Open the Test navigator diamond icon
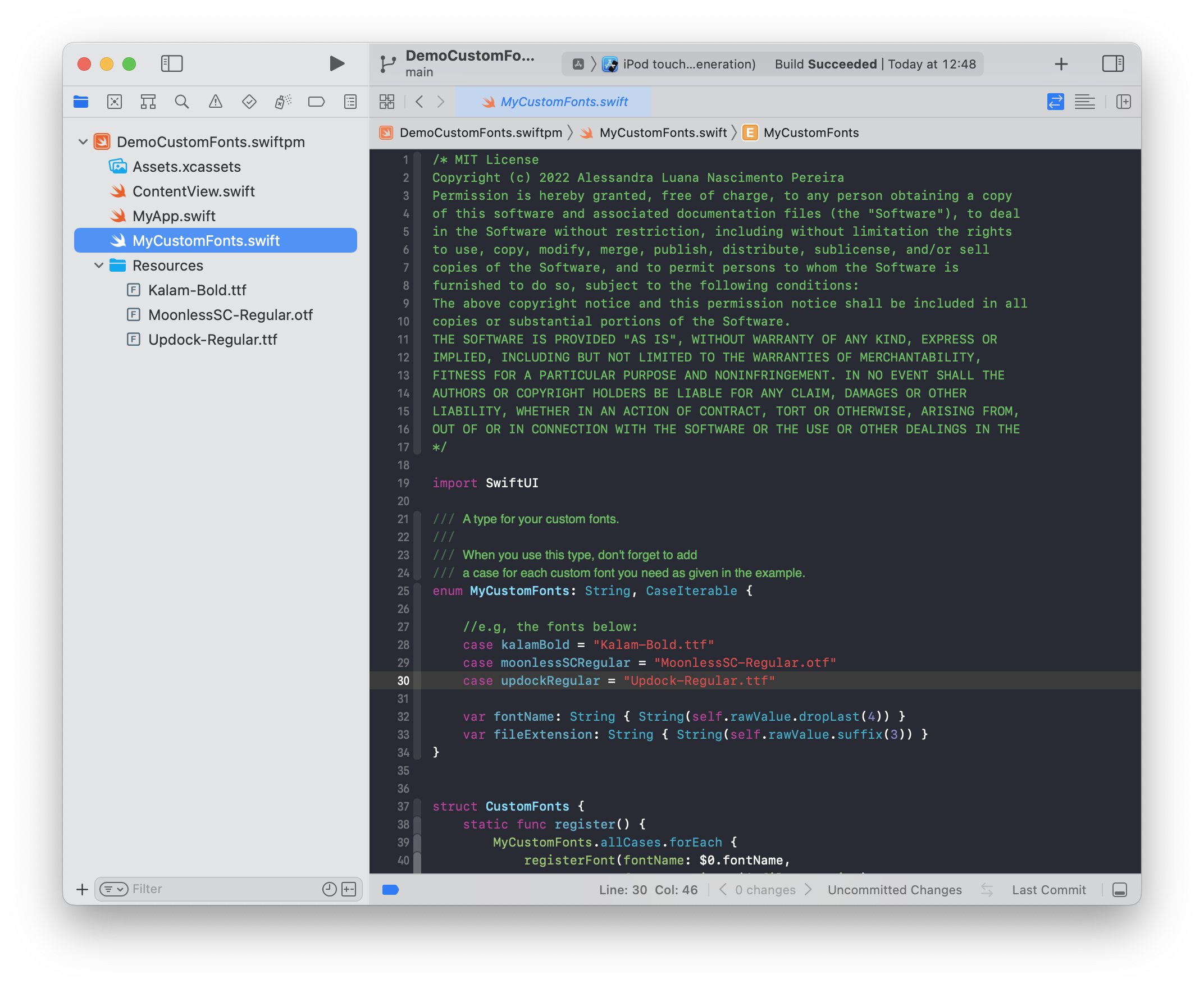1204x988 pixels. pos(249,102)
